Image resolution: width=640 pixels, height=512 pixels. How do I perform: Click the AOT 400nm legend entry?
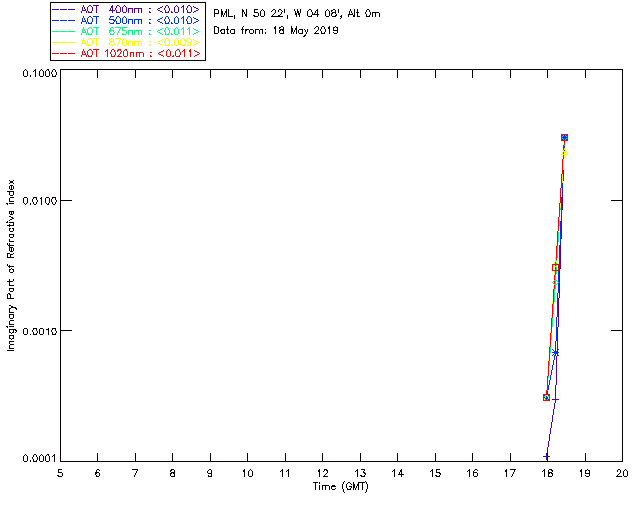click(126, 9)
